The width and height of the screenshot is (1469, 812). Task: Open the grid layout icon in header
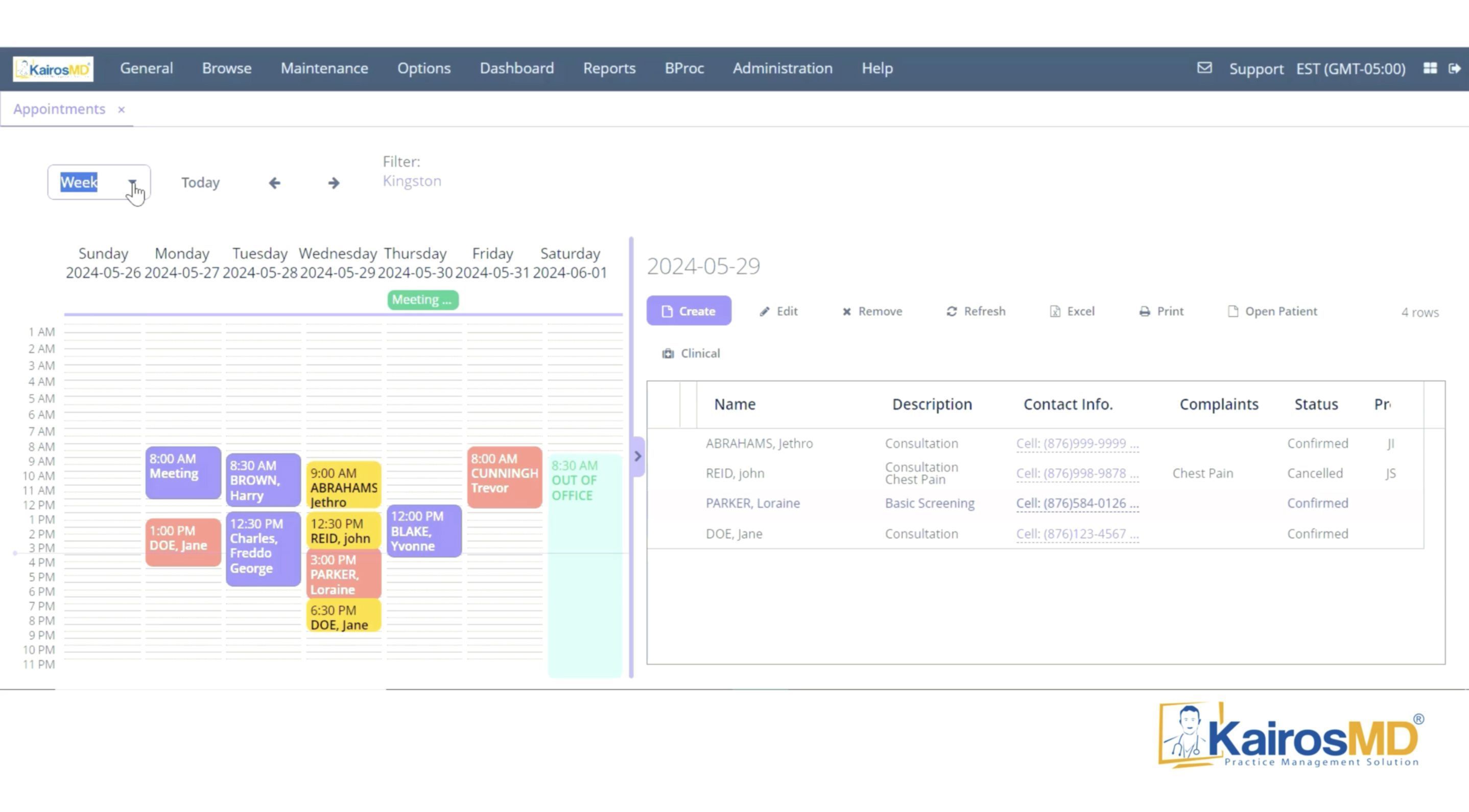coord(1430,68)
